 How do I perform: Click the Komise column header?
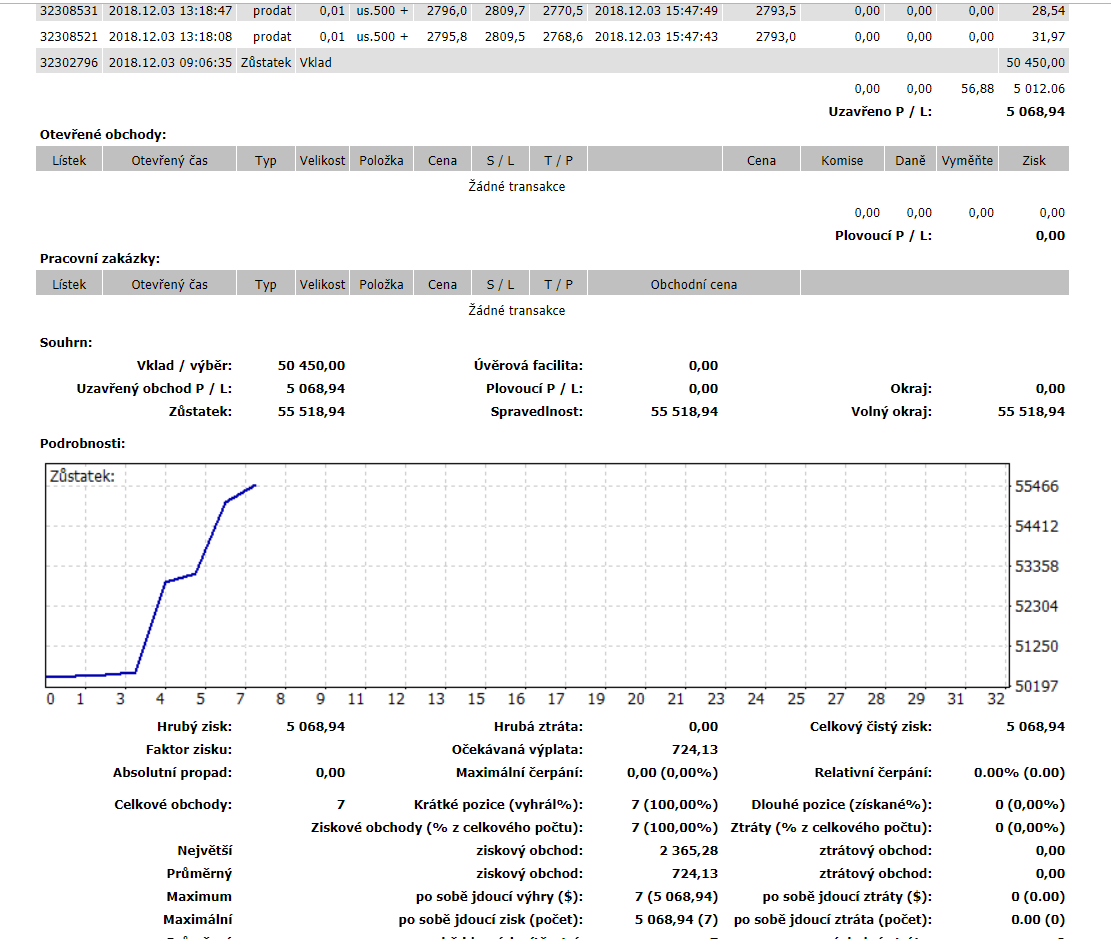[x=842, y=160]
